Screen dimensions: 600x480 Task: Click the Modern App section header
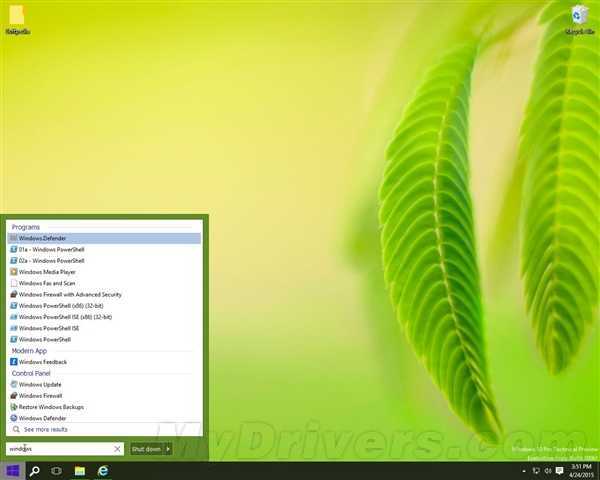click(29, 351)
